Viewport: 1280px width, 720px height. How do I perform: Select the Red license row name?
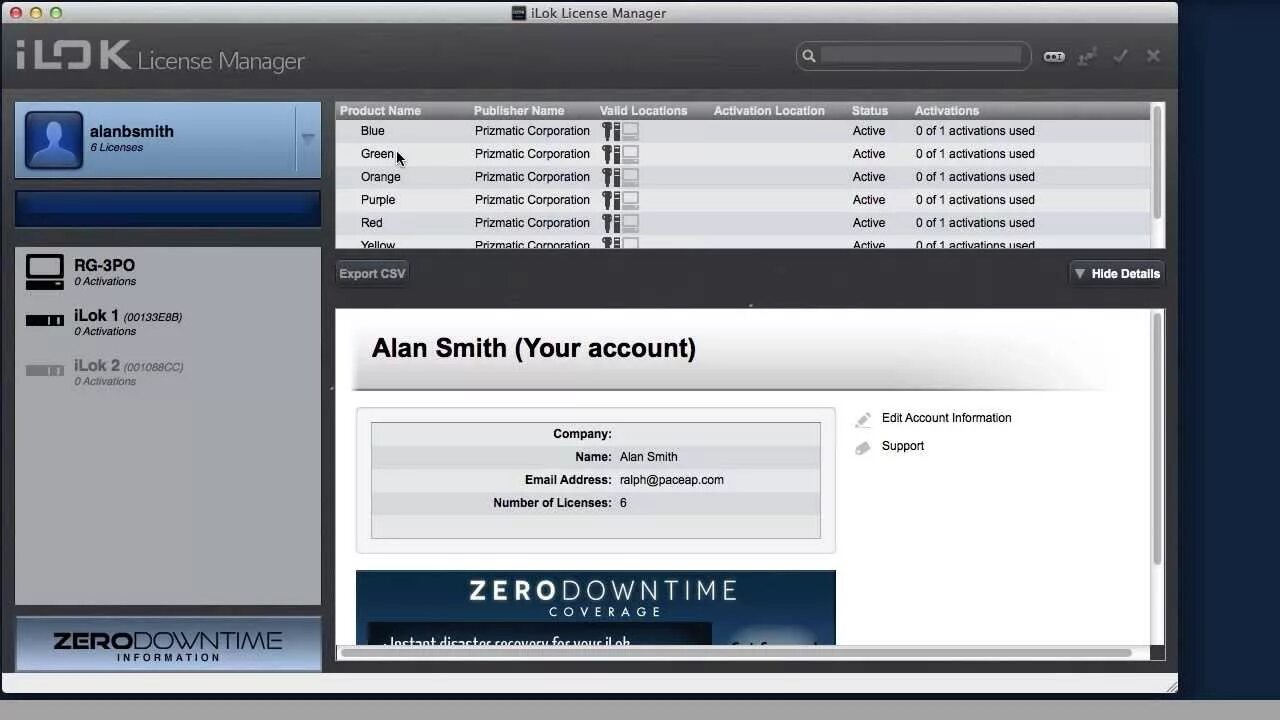click(372, 223)
